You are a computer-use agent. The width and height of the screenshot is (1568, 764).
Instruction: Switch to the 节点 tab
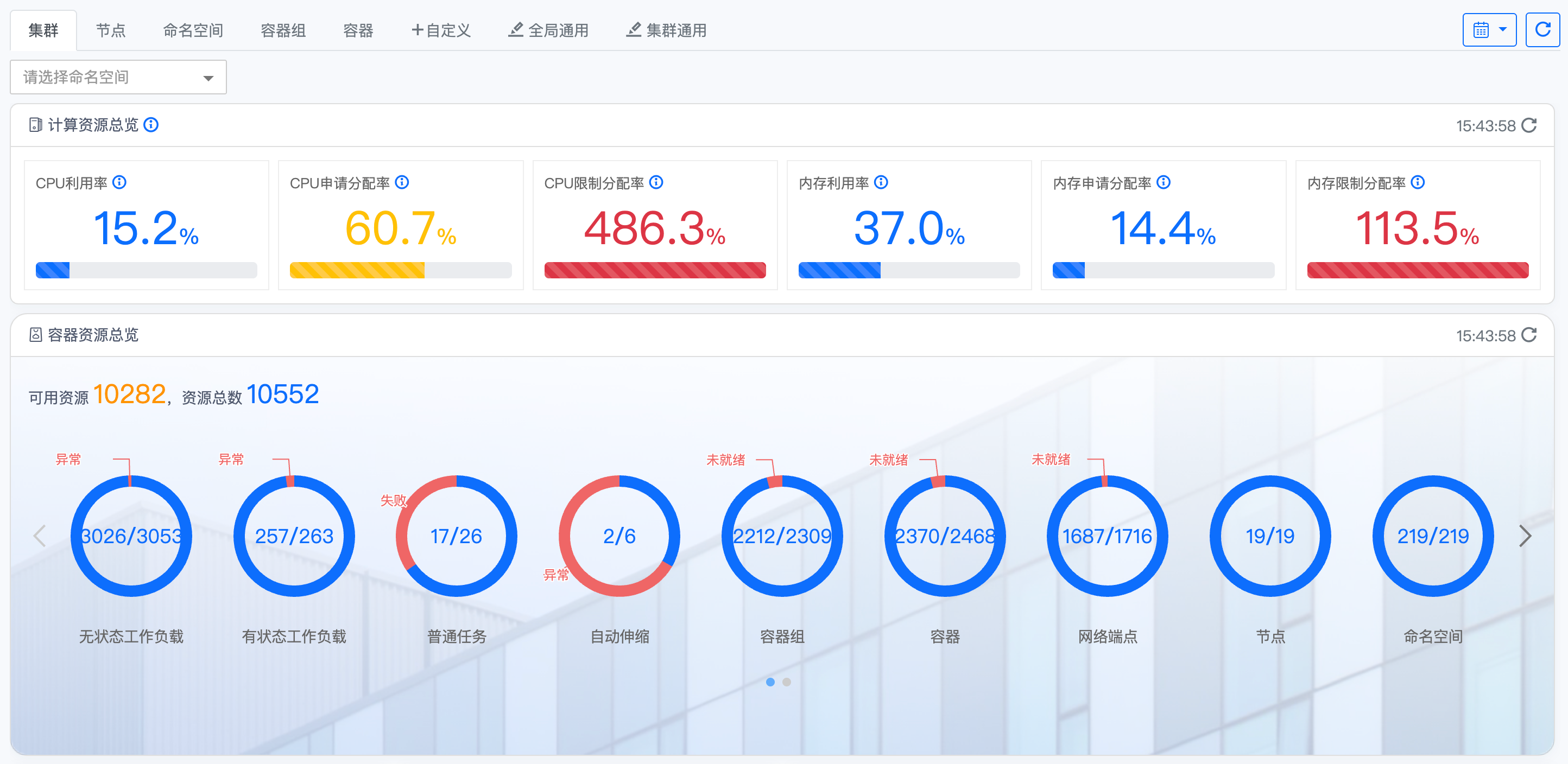pos(111,30)
